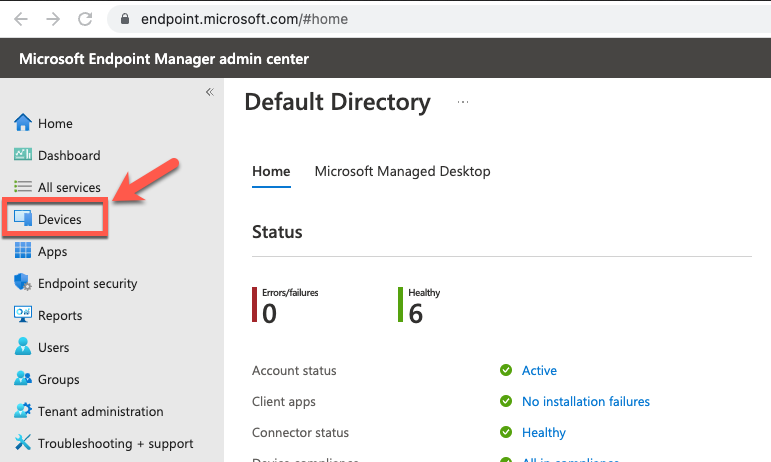Image resolution: width=771 pixels, height=462 pixels.
Task: Open the Groups label
Action: pos(59,379)
